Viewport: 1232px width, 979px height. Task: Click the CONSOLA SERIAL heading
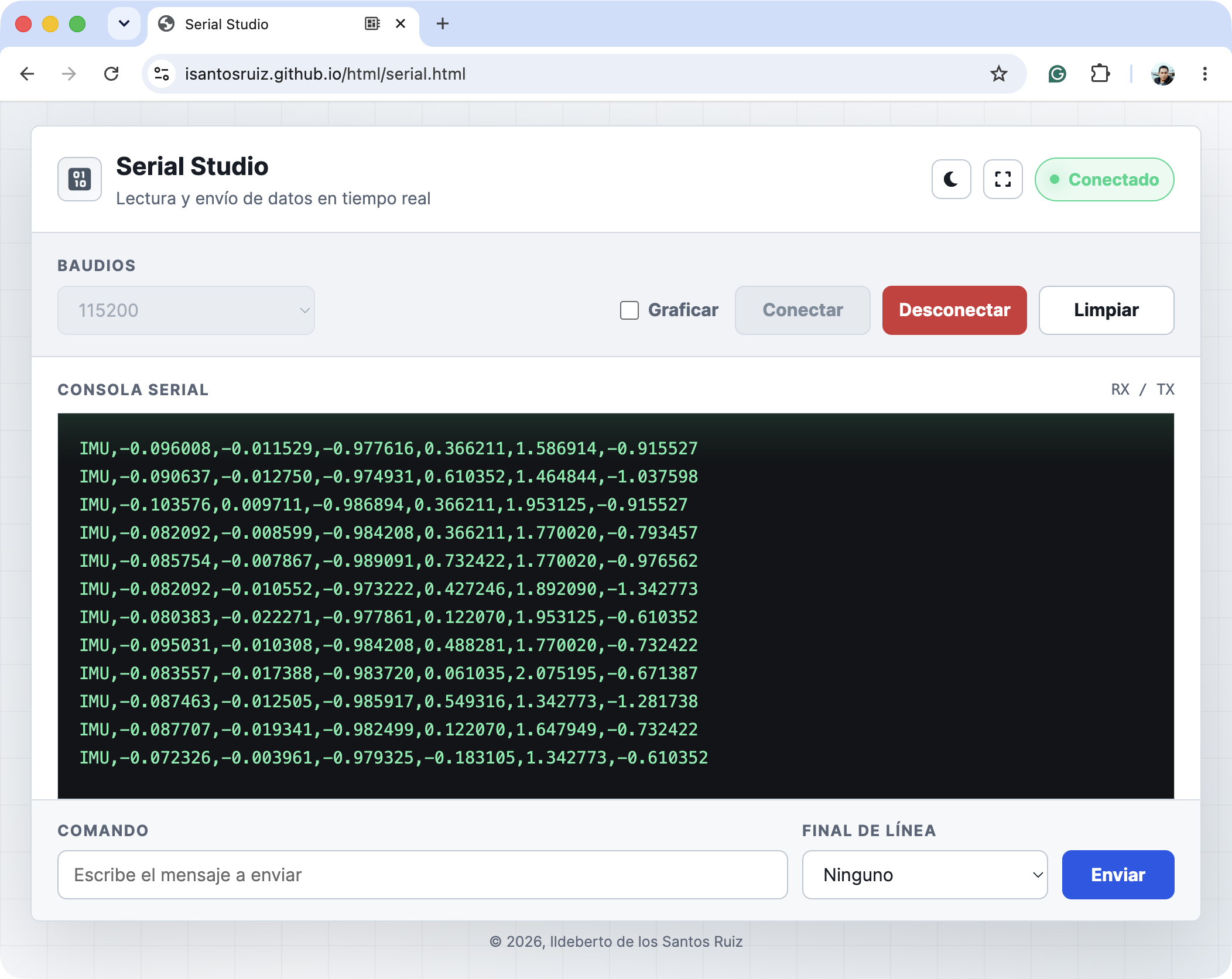133,390
